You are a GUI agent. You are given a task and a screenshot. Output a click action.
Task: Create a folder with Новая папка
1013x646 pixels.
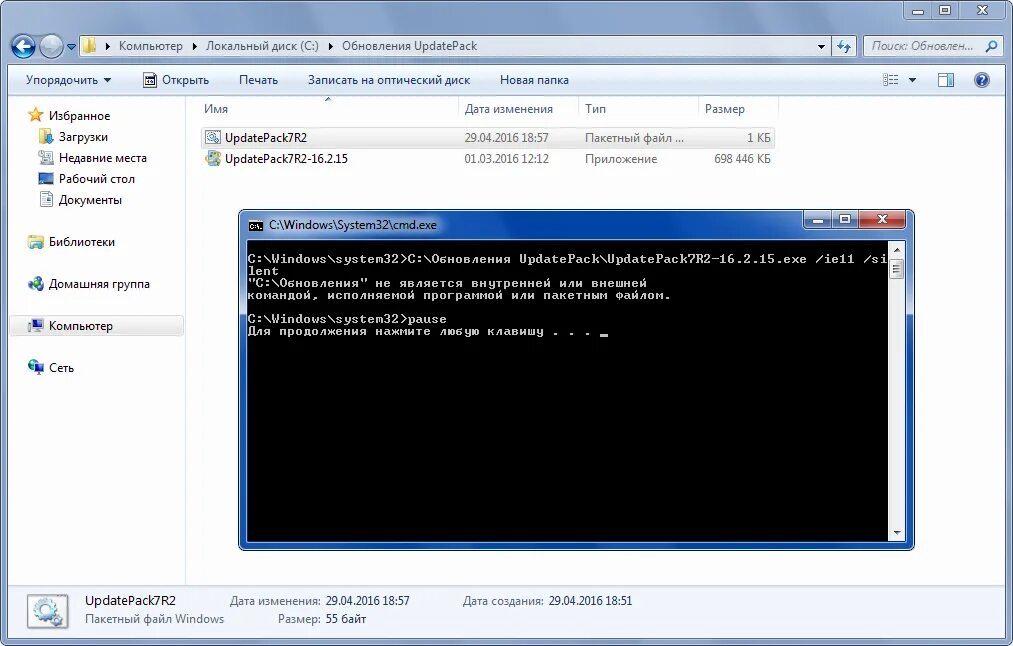[x=534, y=80]
